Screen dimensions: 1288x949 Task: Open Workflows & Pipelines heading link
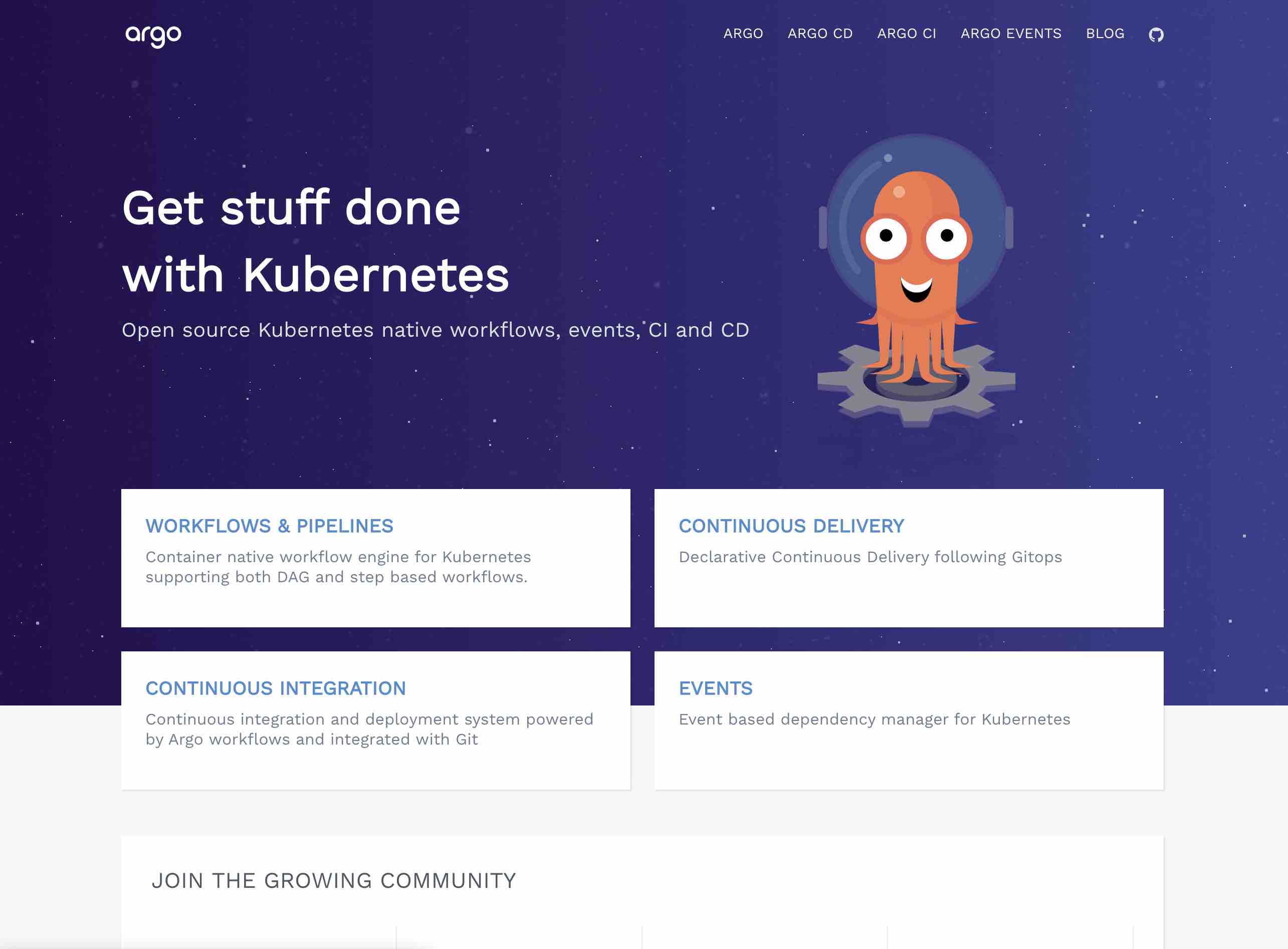point(269,526)
